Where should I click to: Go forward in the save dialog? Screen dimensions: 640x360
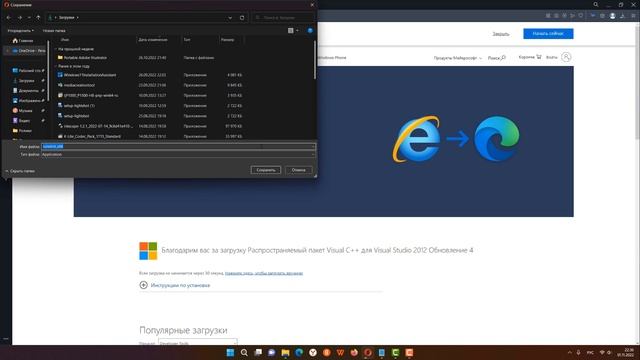click(20, 18)
